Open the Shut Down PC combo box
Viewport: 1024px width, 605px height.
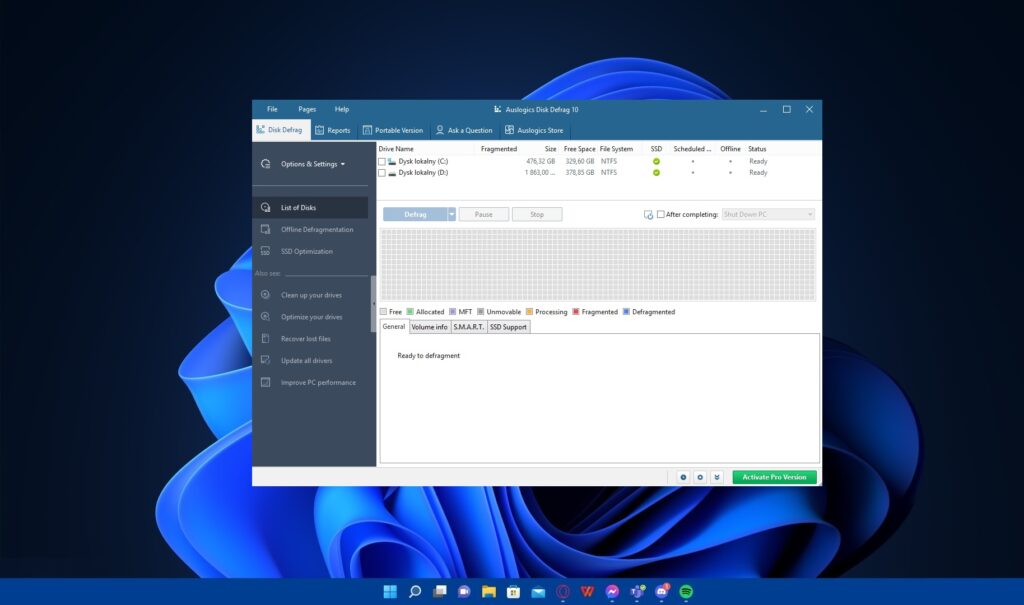[x=769, y=214]
